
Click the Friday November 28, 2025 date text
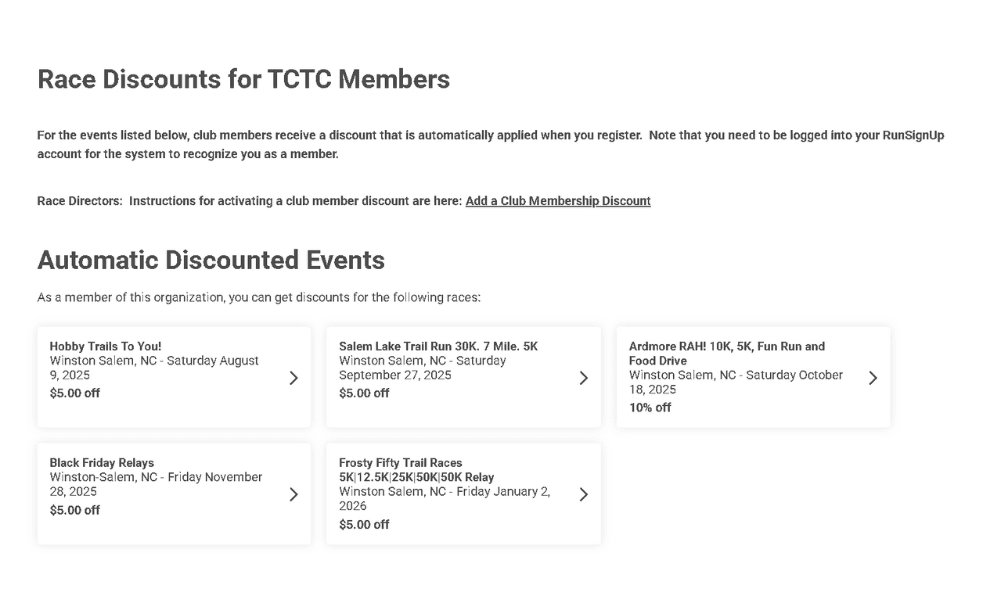(x=156, y=485)
